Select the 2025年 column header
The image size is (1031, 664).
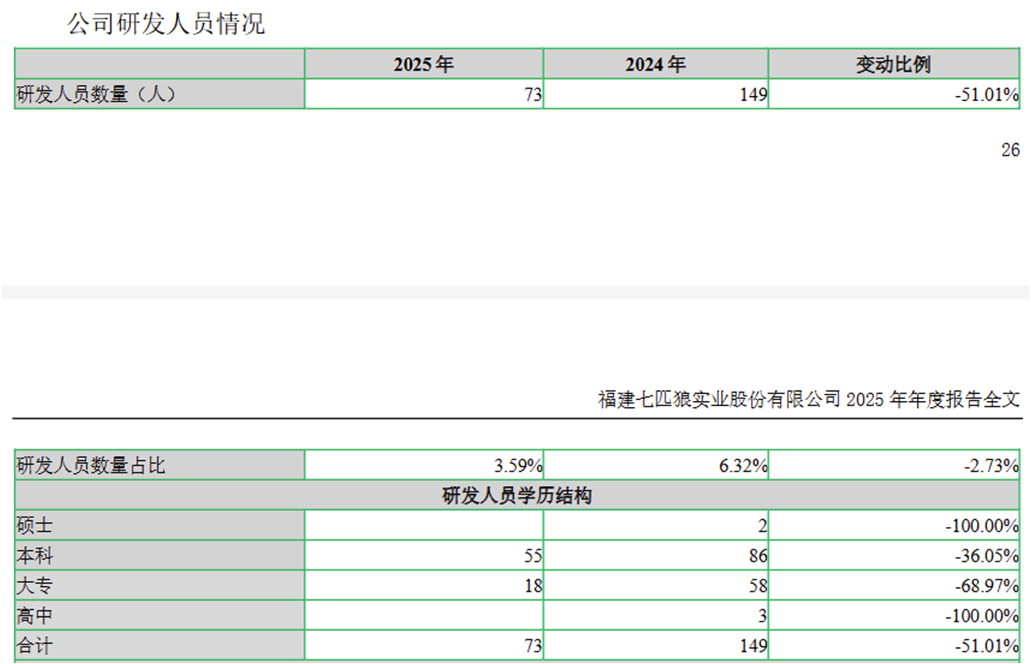[424, 64]
